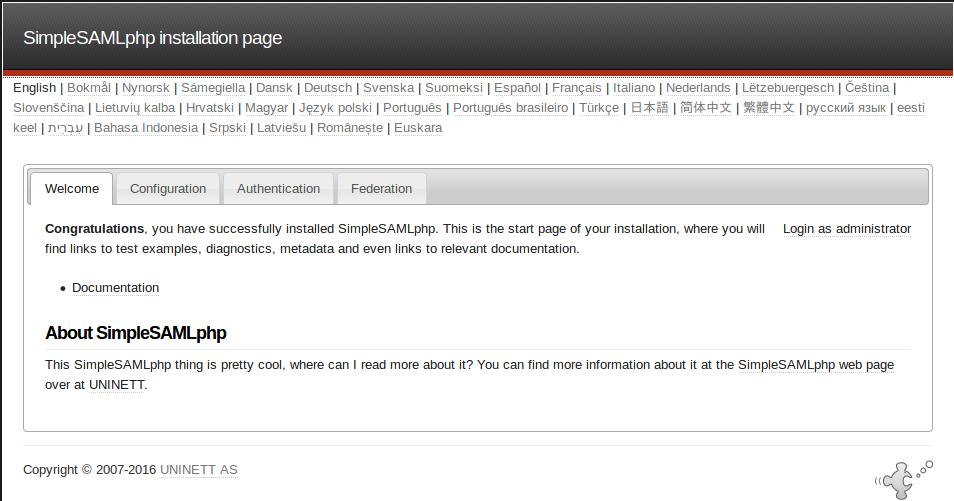Screen dimensions: 954x501
Task: Switch language to Traditional Chinese 繁體中文
Action: click(769, 108)
